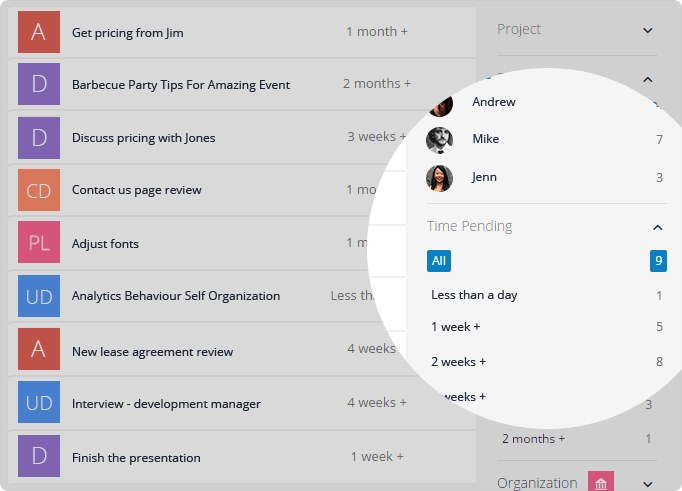Open the Get pricing from Jim task
682x491 pixels.
click(127, 33)
